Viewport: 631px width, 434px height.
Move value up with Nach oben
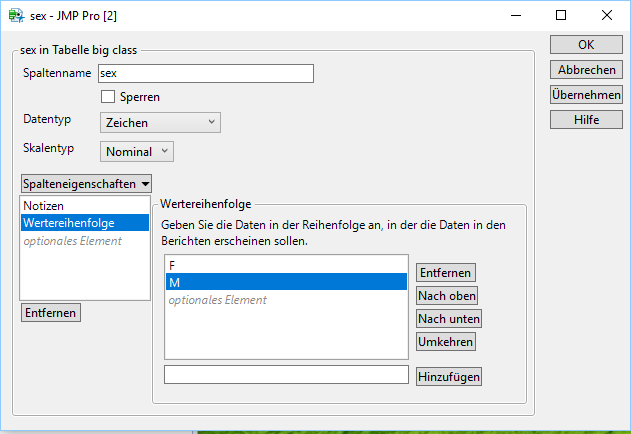447,296
